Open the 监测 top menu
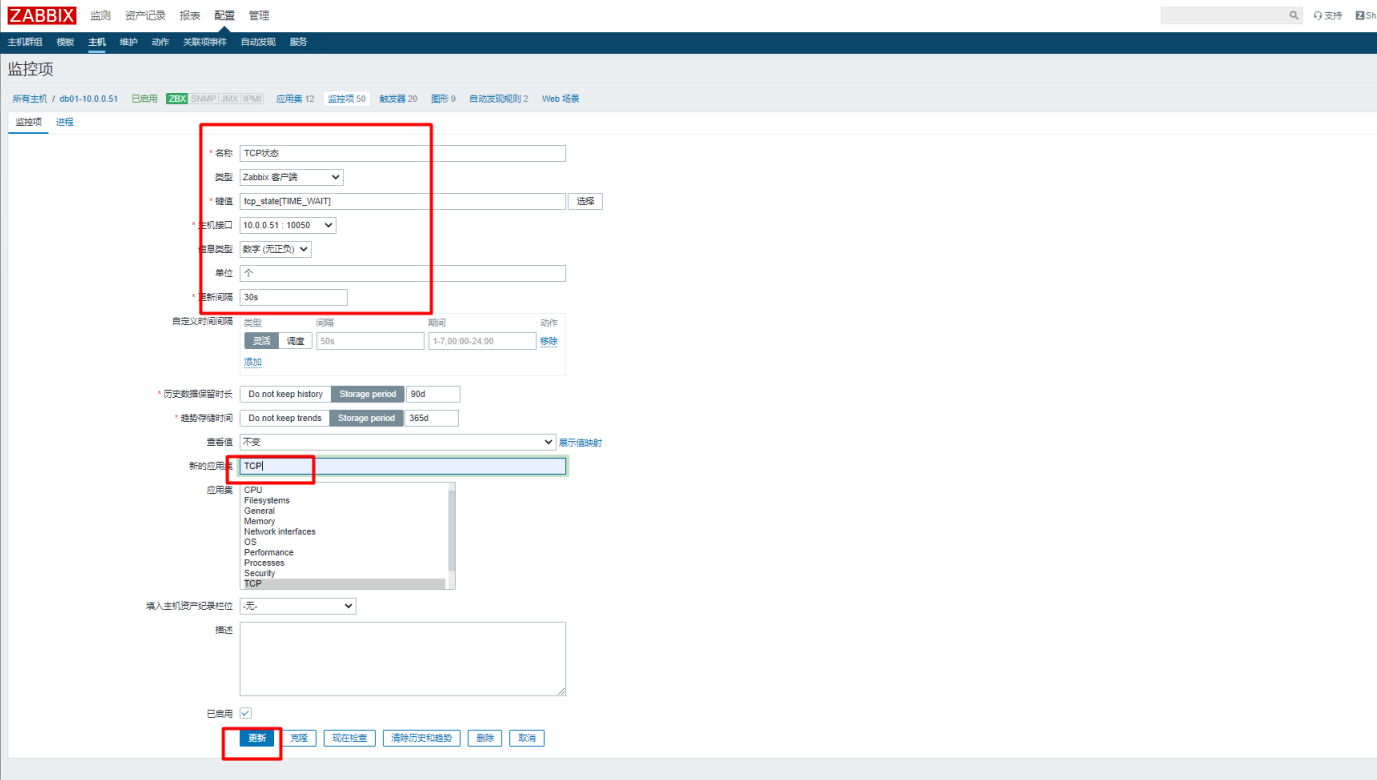This screenshot has width=1377, height=780. tap(100, 15)
